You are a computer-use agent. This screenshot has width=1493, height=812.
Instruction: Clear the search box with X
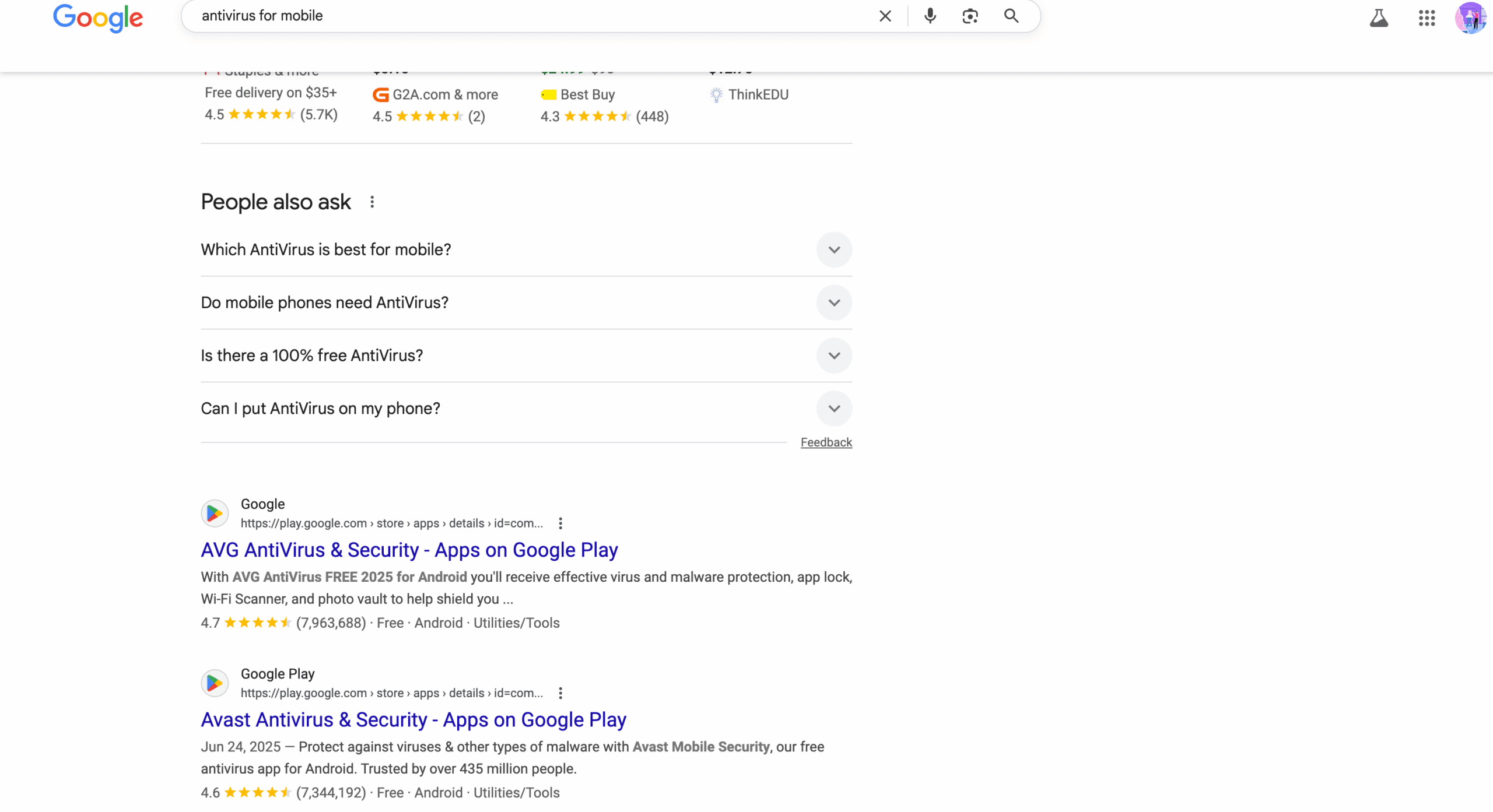pyautogui.click(x=885, y=16)
